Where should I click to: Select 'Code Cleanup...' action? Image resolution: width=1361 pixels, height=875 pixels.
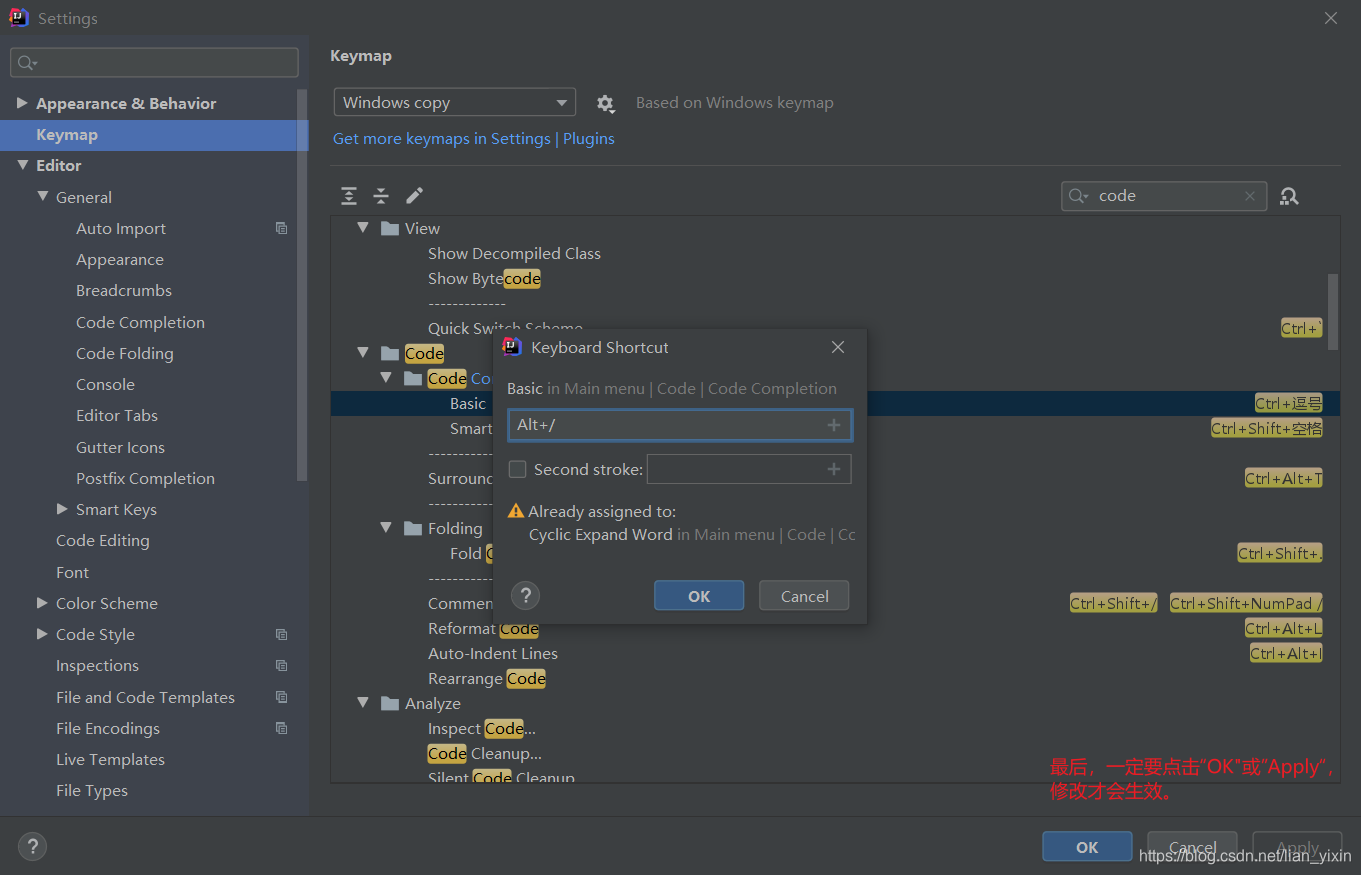[x=485, y=753]
